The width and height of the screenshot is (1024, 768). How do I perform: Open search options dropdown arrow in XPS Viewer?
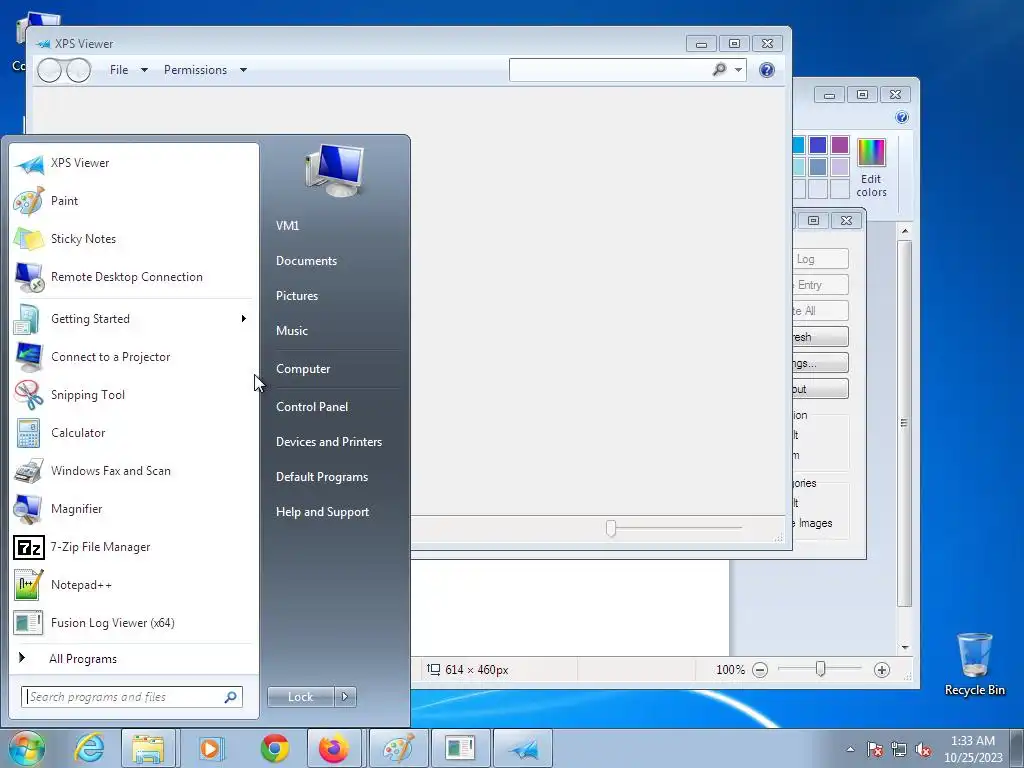pyautogui.click(x=738, y=69)
